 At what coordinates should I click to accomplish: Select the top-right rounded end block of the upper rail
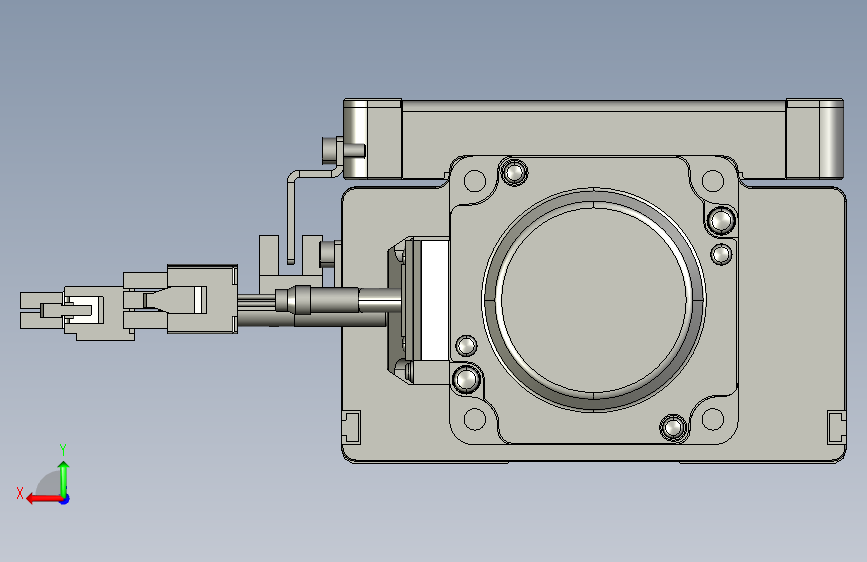[x=814, y=139]
